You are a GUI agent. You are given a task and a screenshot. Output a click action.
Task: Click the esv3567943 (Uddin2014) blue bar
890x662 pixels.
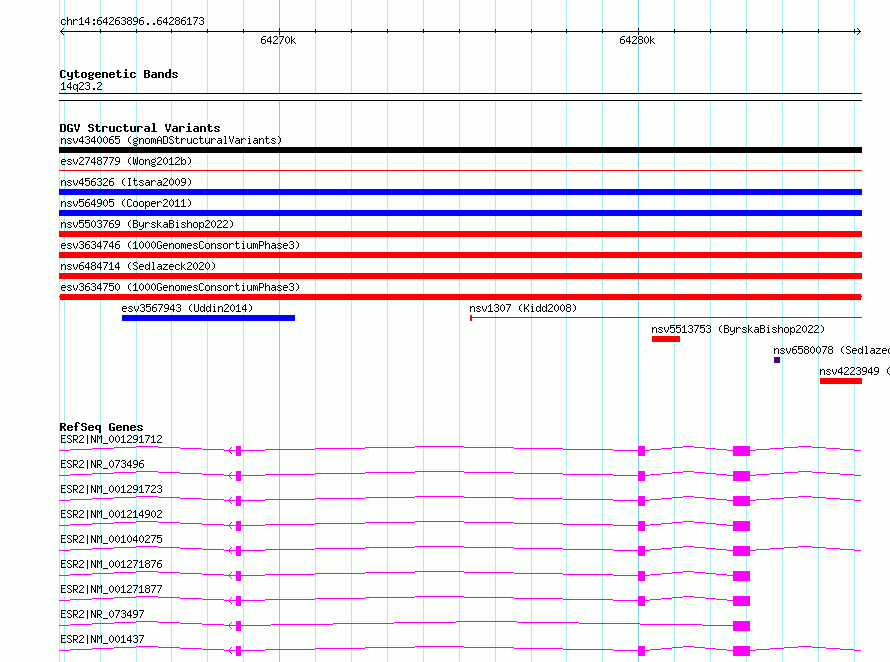pos(208,318)
